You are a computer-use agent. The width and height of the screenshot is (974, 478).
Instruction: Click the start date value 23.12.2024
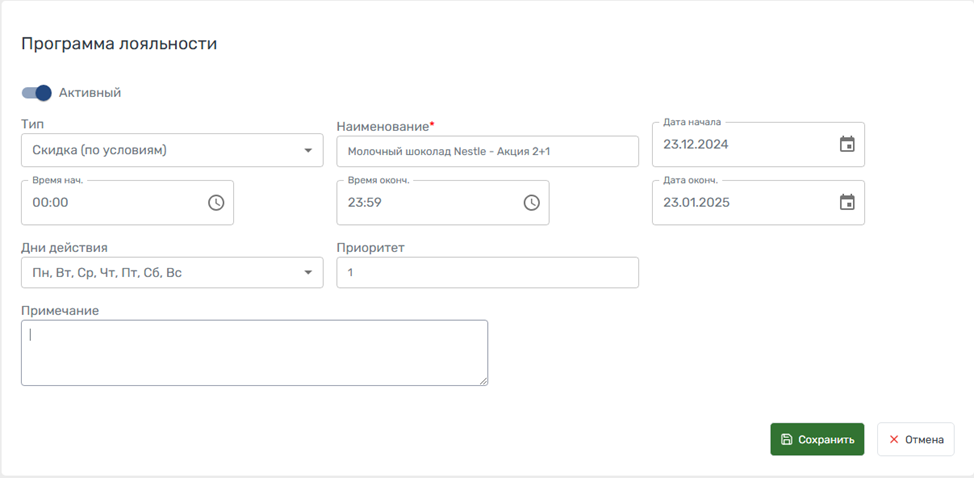pos(696,144)
